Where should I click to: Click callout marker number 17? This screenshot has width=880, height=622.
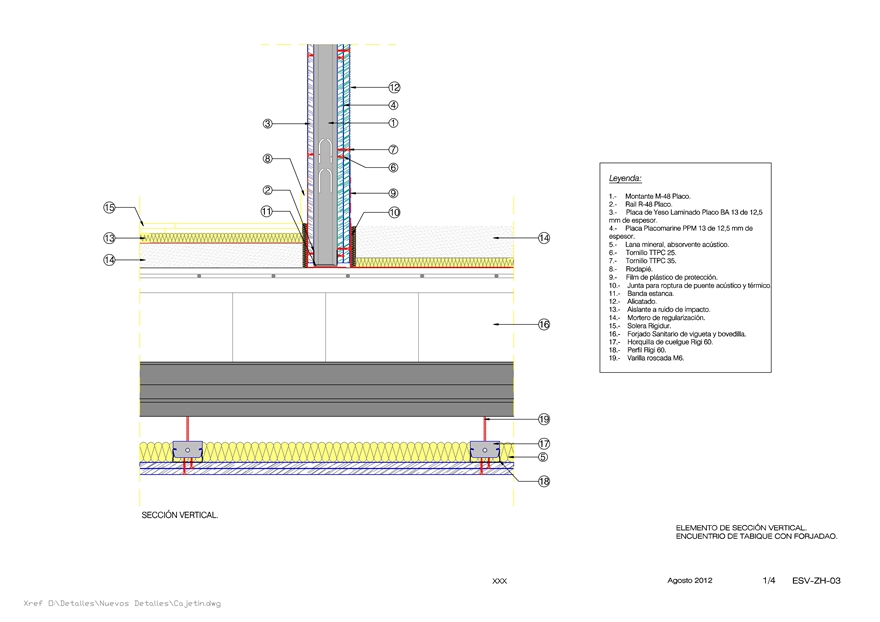pyautogui.click(x=544, y=444)
